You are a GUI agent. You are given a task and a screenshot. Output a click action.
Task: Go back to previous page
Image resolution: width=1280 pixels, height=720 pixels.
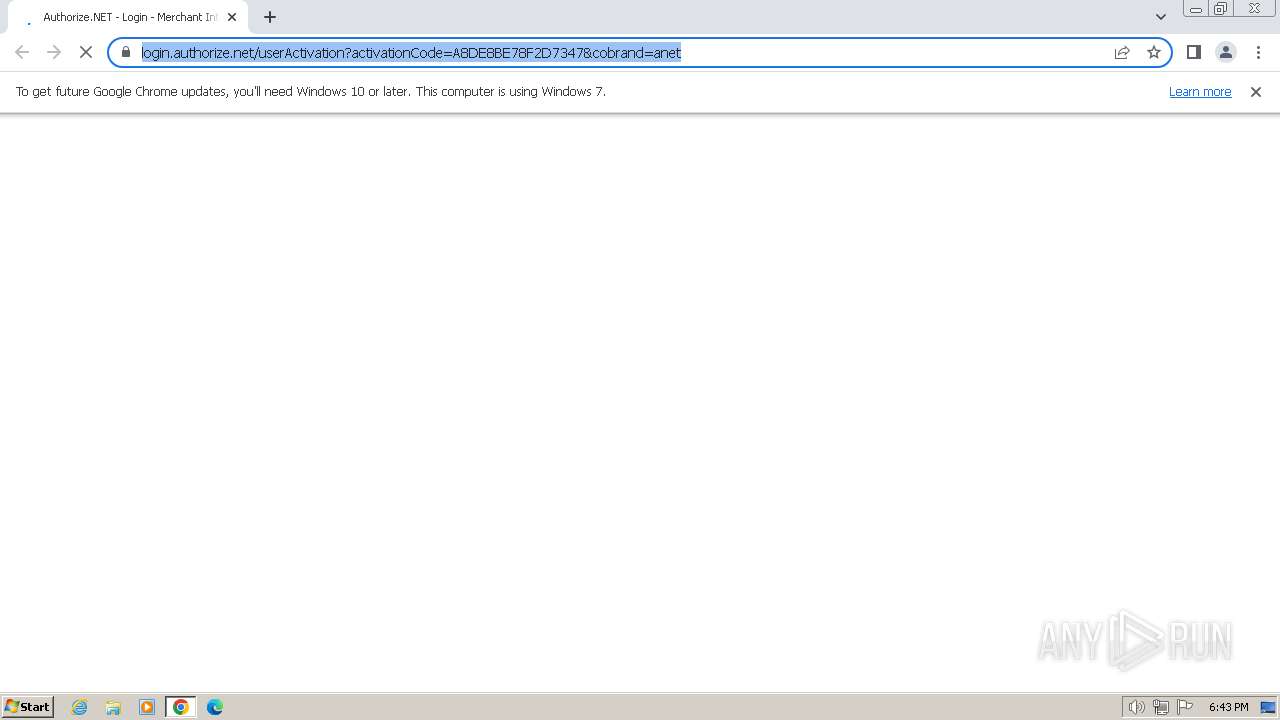pos(22,52)
